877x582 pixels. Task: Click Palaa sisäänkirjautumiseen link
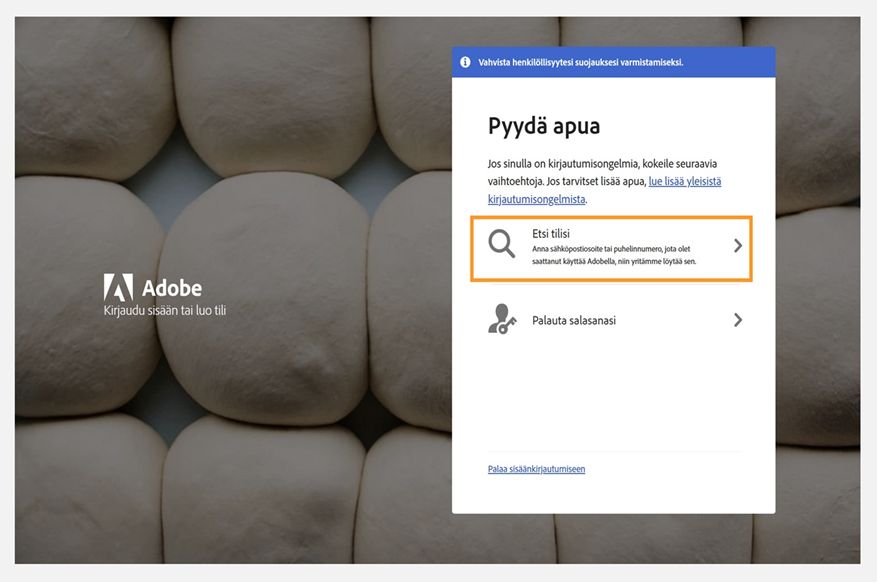tap(536, 469)
